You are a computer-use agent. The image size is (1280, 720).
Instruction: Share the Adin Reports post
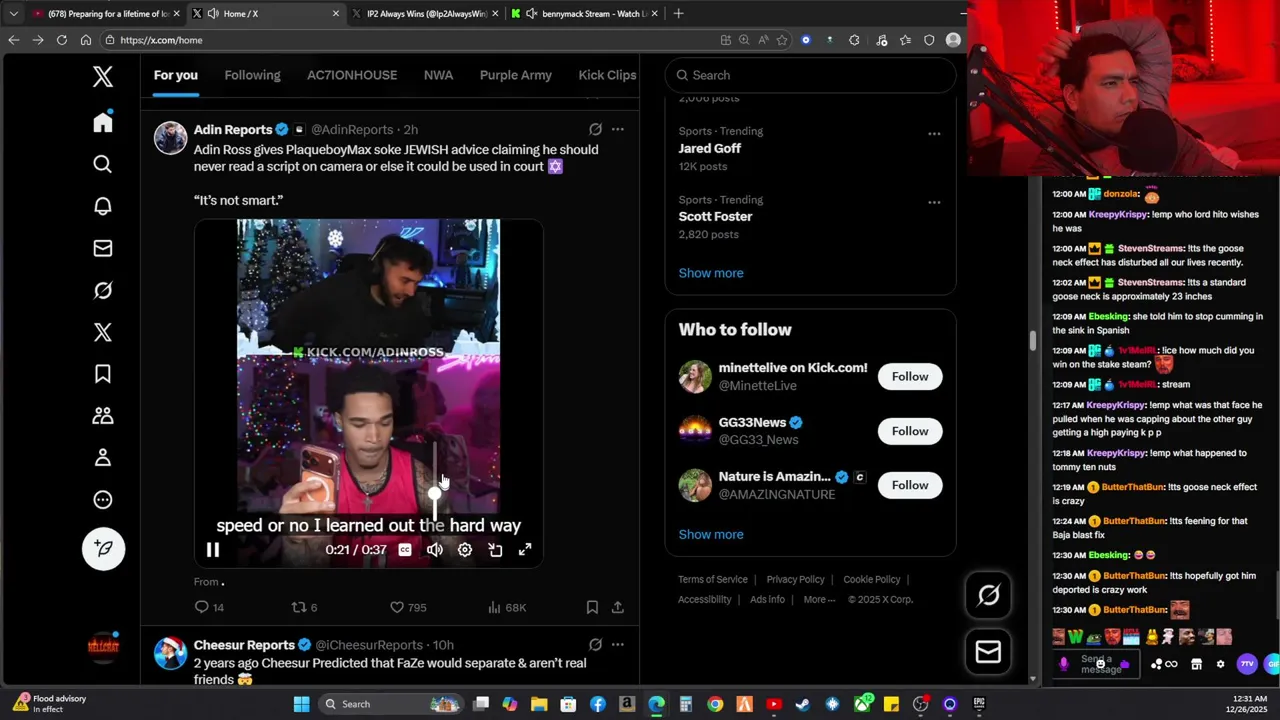(x=618, y=607)
